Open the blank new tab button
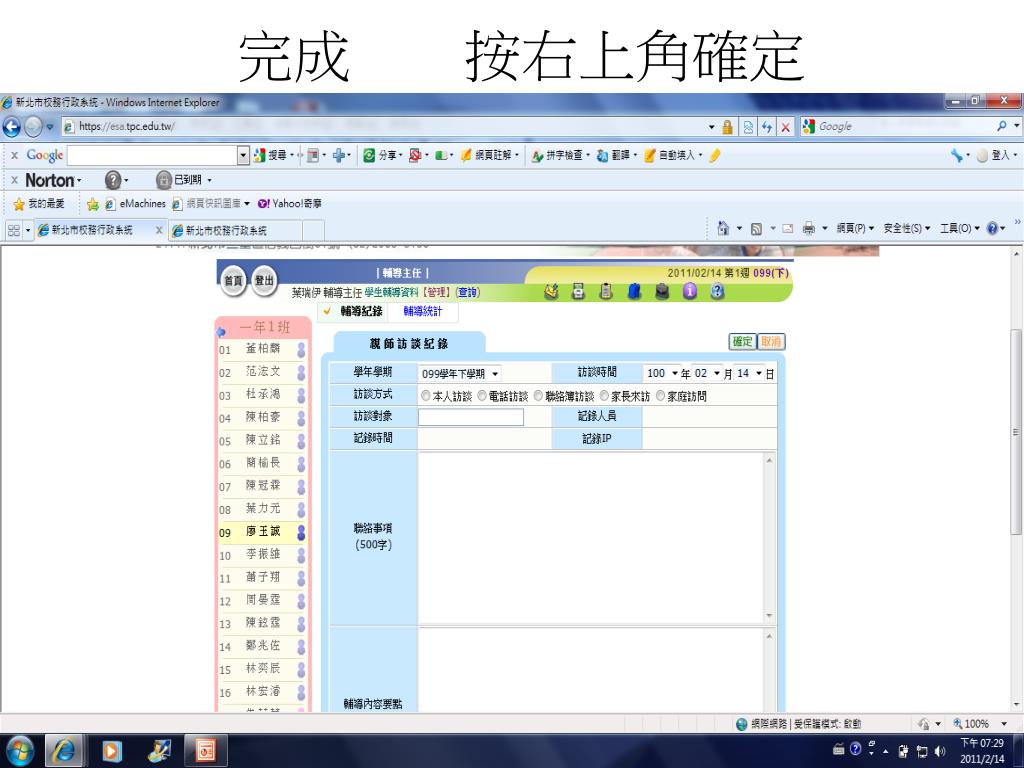Screen dimensions: 1024x768 coord(313,230)
